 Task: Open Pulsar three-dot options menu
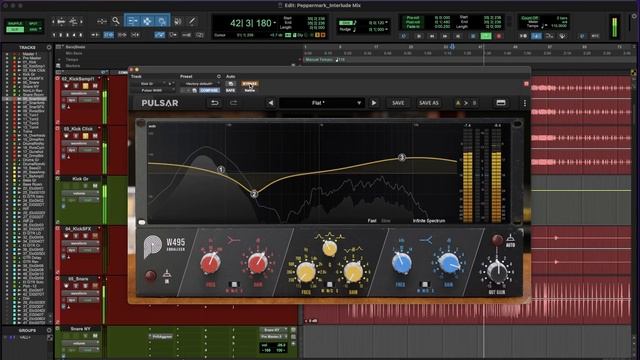coord(524,103)
